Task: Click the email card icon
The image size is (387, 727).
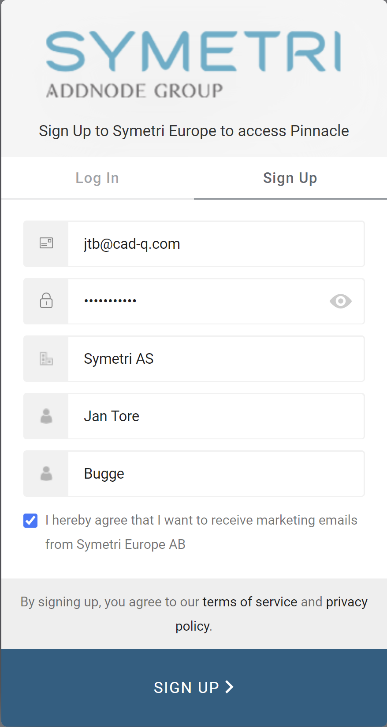Action: 46,243
